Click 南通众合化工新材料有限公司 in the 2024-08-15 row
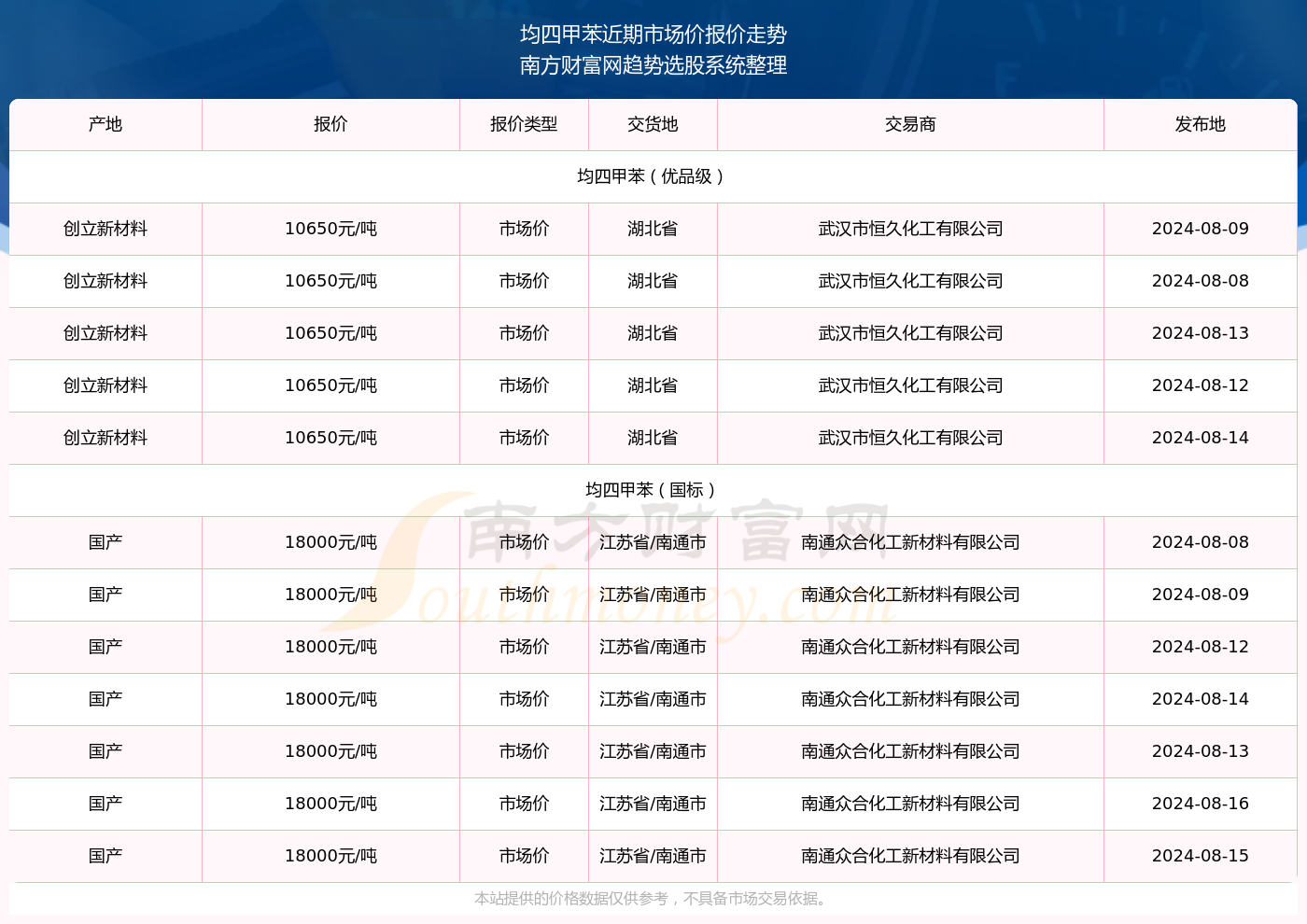The image size is (1307, 924). pos(910,856)
